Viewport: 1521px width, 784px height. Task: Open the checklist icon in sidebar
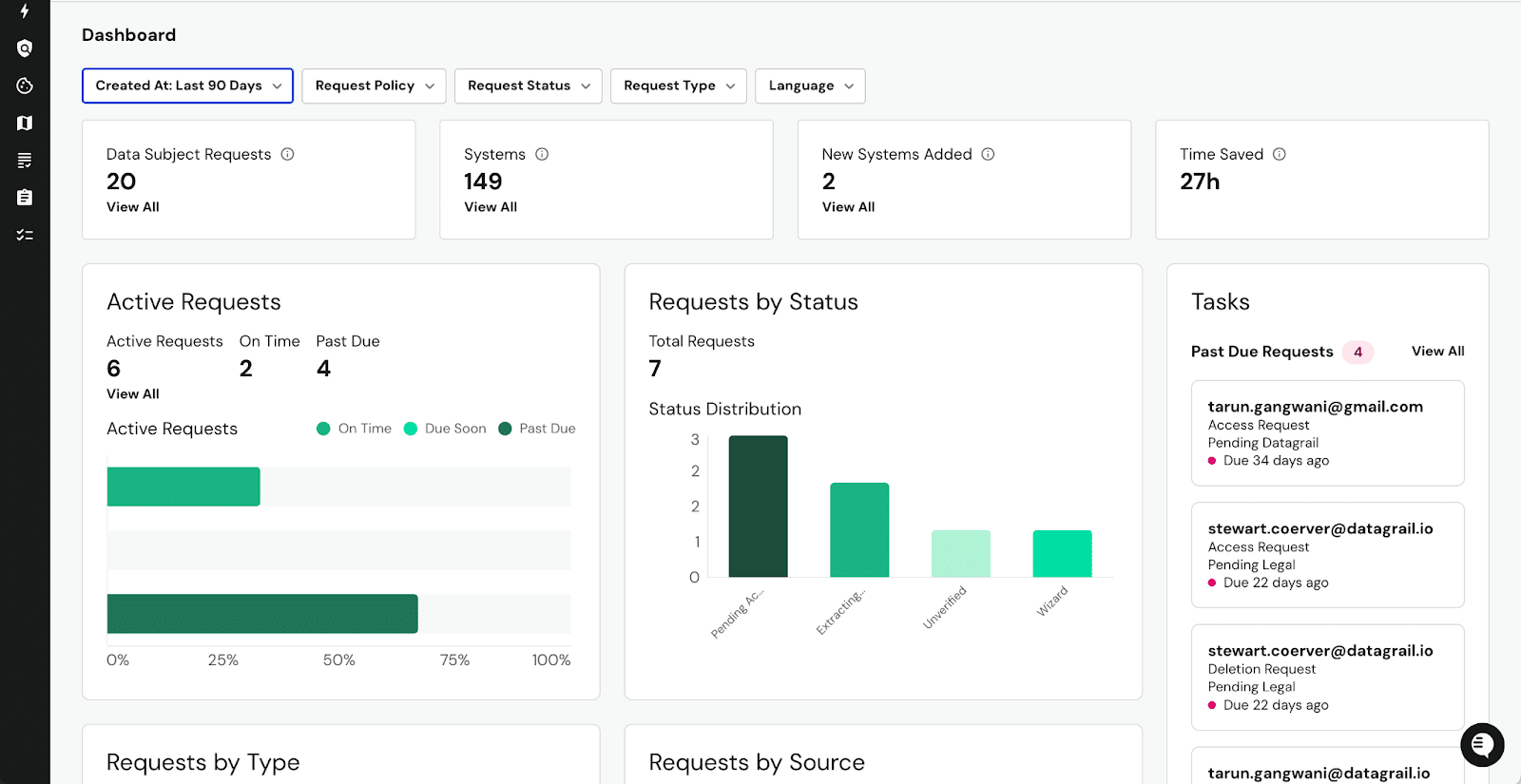25,235
